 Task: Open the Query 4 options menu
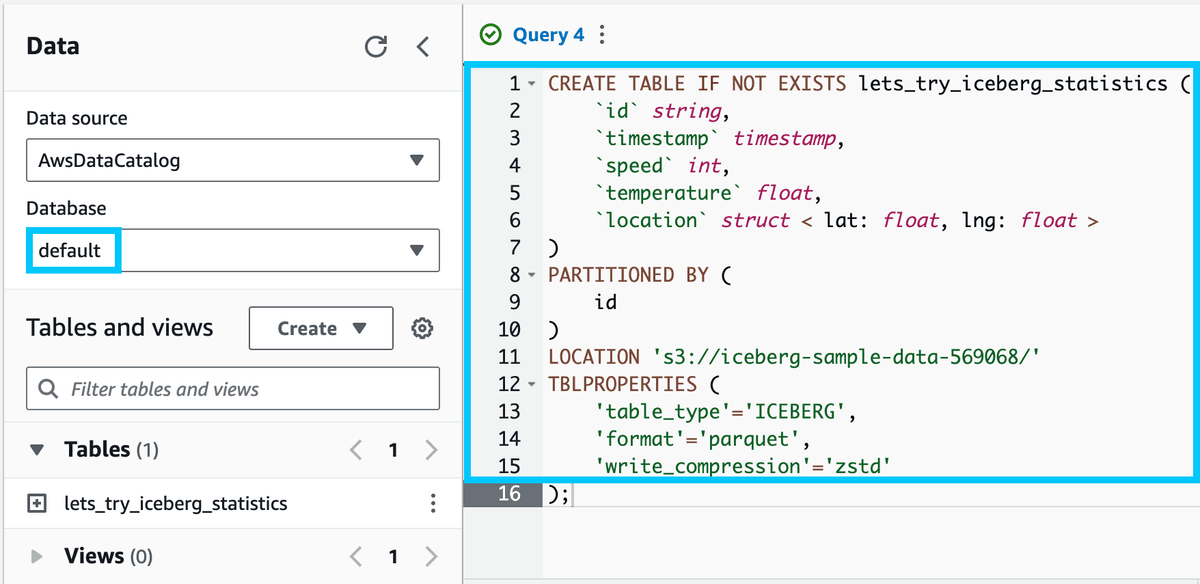(602, 35)
